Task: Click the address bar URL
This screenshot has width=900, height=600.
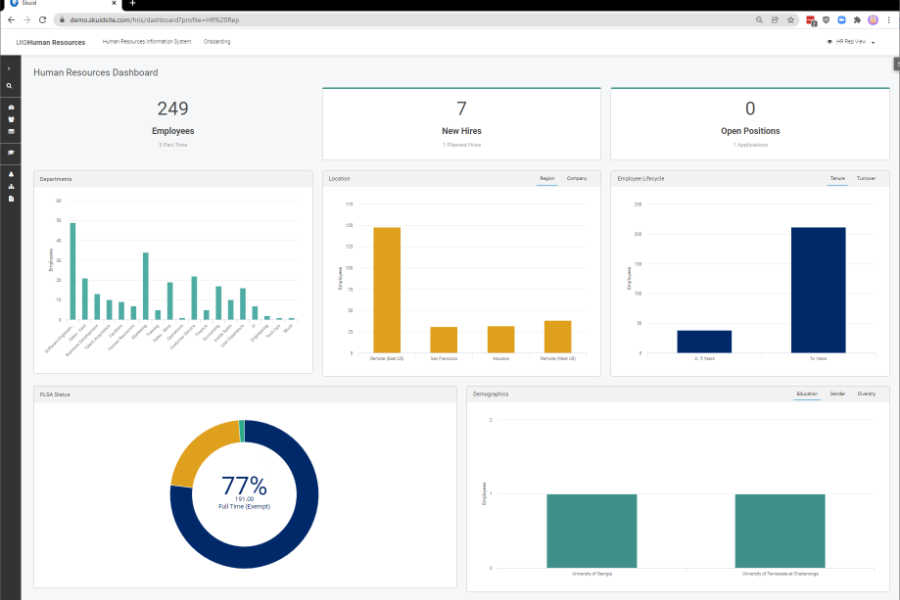Action: tap(154, 20)
